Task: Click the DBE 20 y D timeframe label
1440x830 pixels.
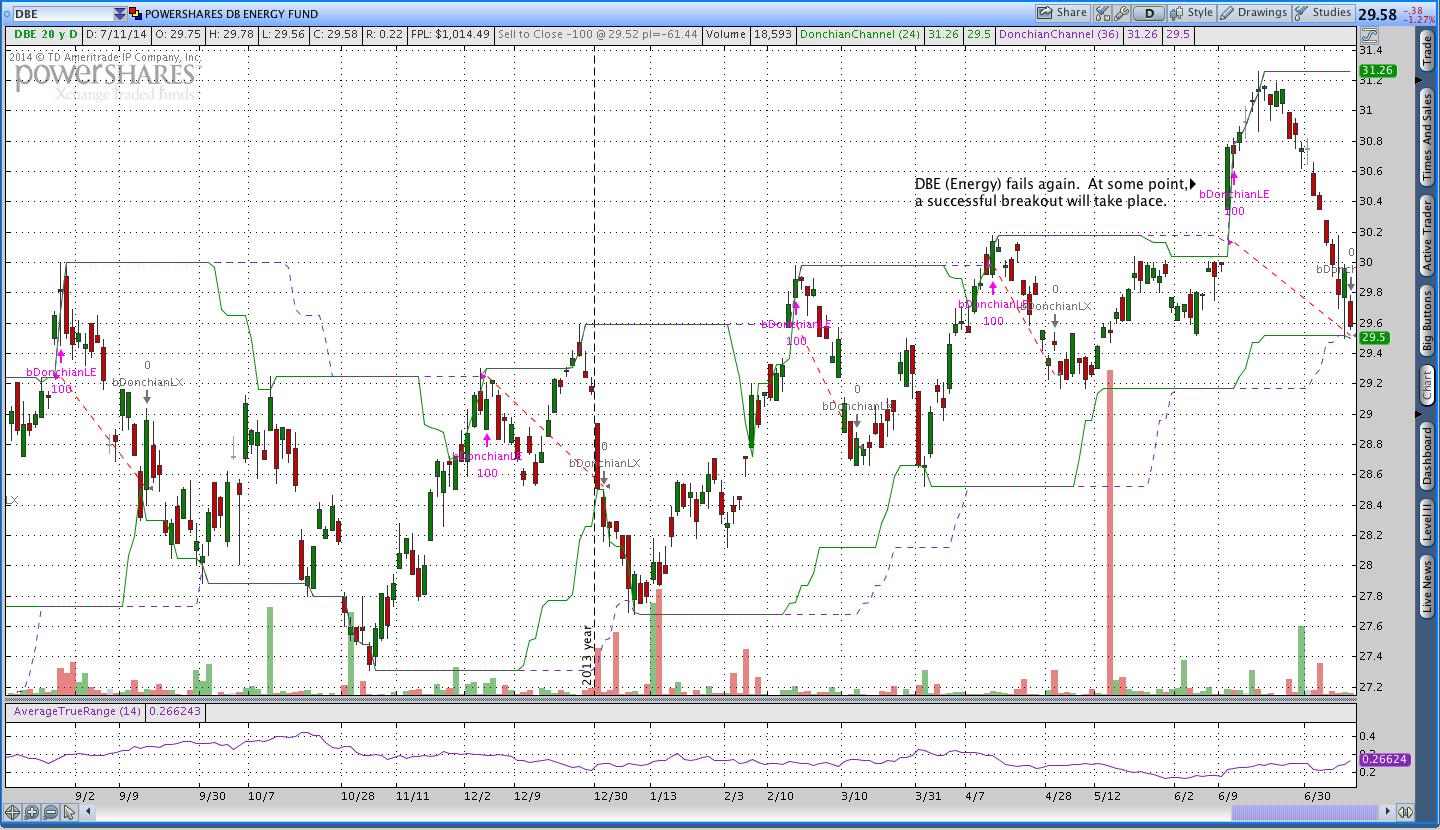Action: coord(46,34)
